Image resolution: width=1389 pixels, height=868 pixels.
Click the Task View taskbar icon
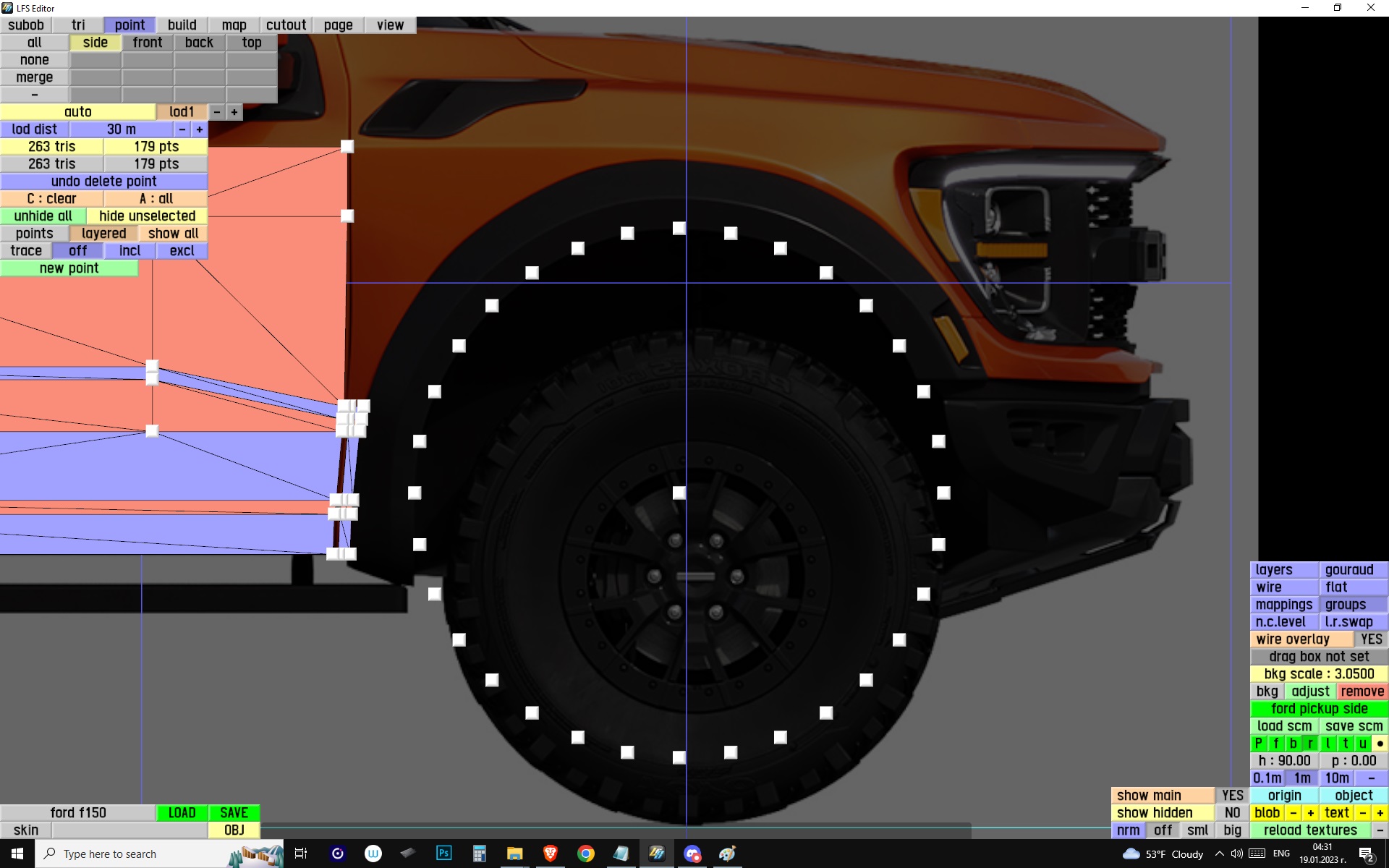click(x=301, y=854)
